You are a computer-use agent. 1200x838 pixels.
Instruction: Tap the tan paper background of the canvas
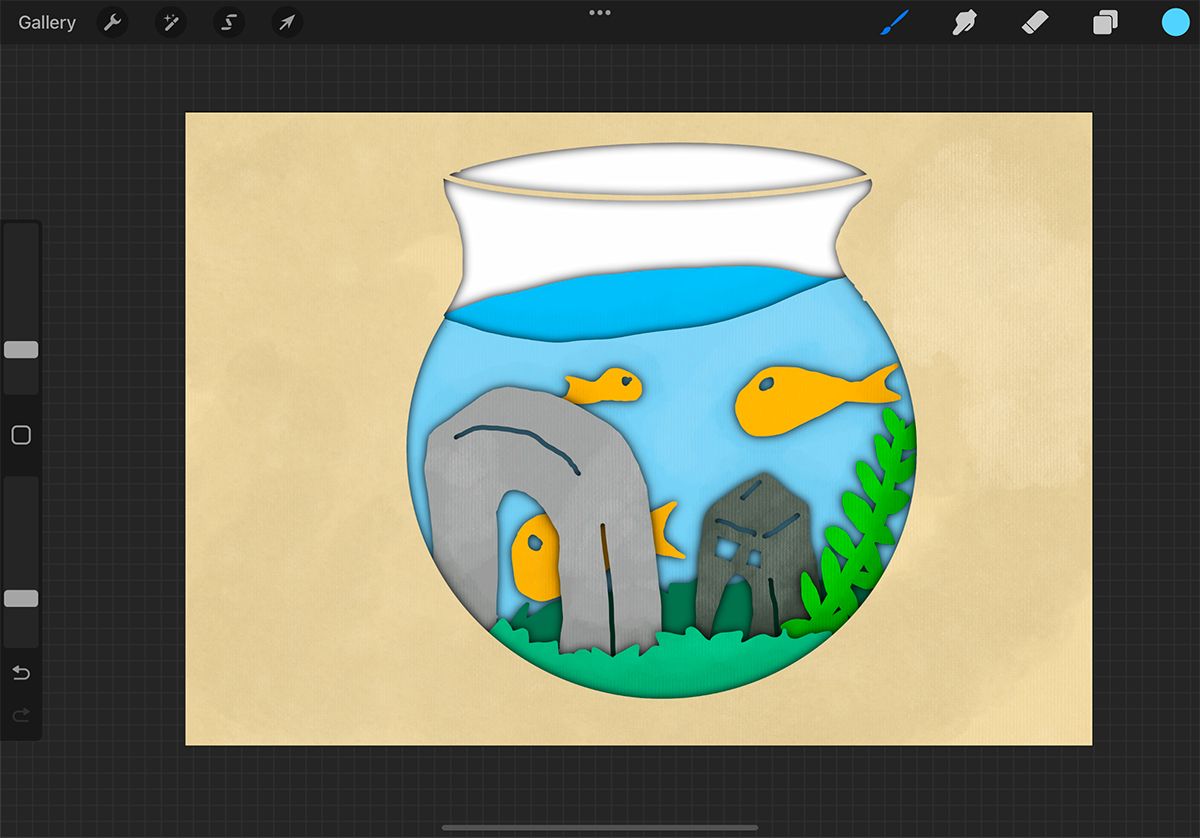pos(280,200)
